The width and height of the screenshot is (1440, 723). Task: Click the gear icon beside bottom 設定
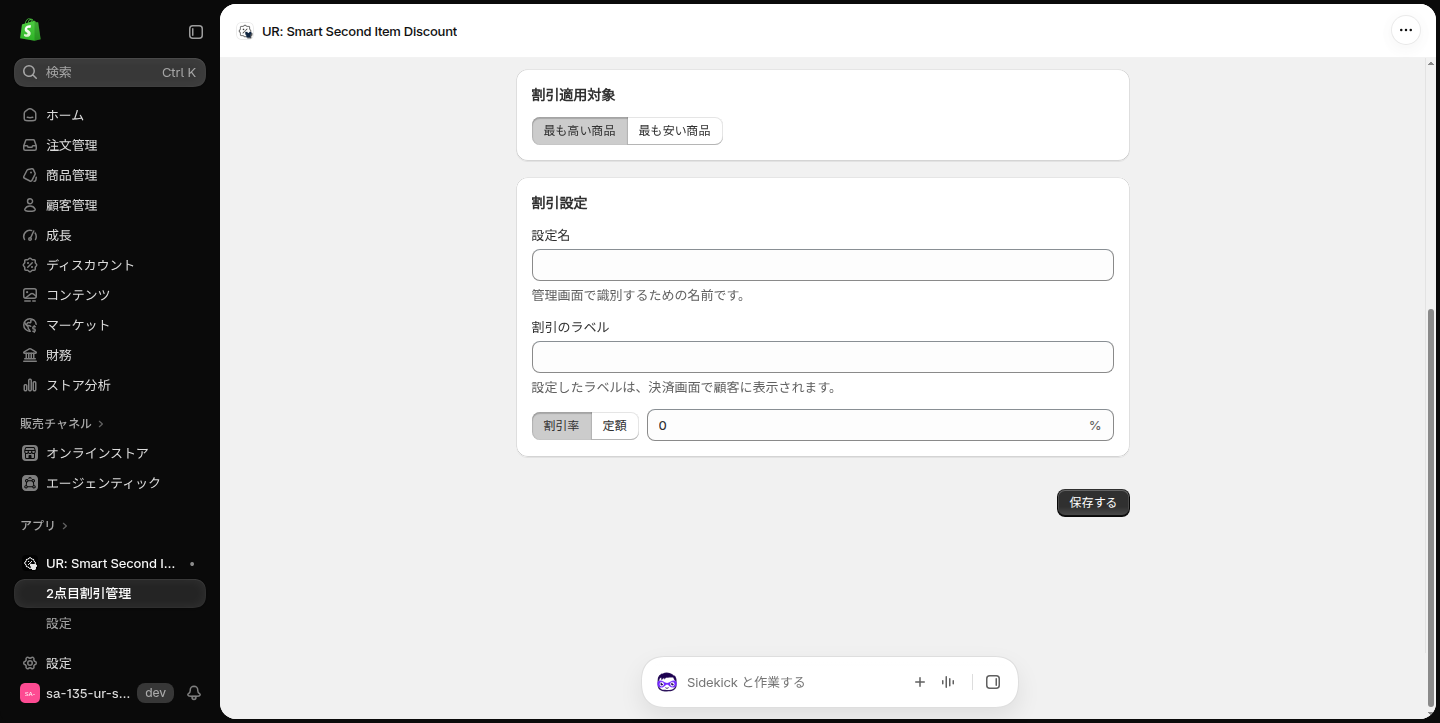coord(30,663)
